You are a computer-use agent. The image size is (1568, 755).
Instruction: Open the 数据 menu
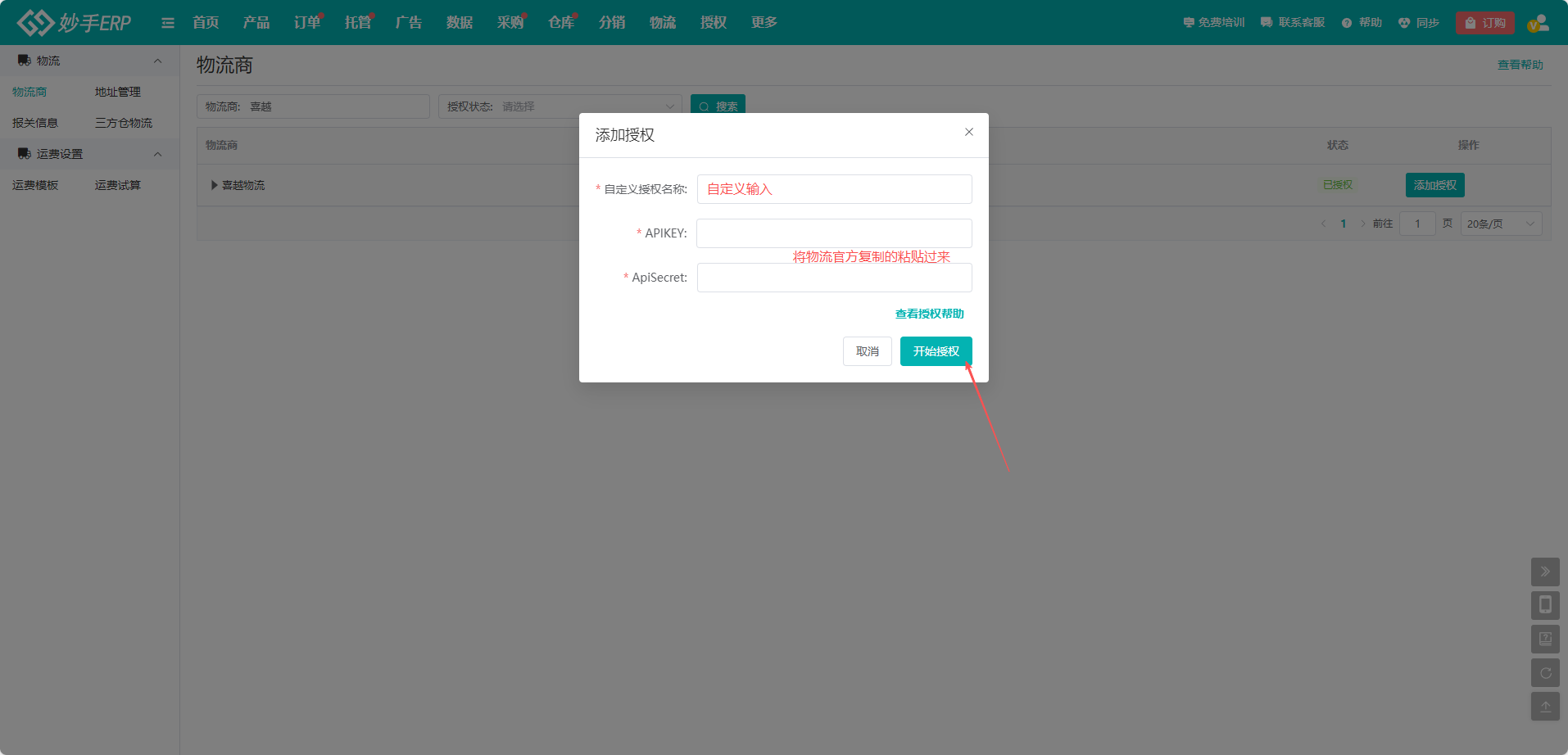click(x=460, y=22)
